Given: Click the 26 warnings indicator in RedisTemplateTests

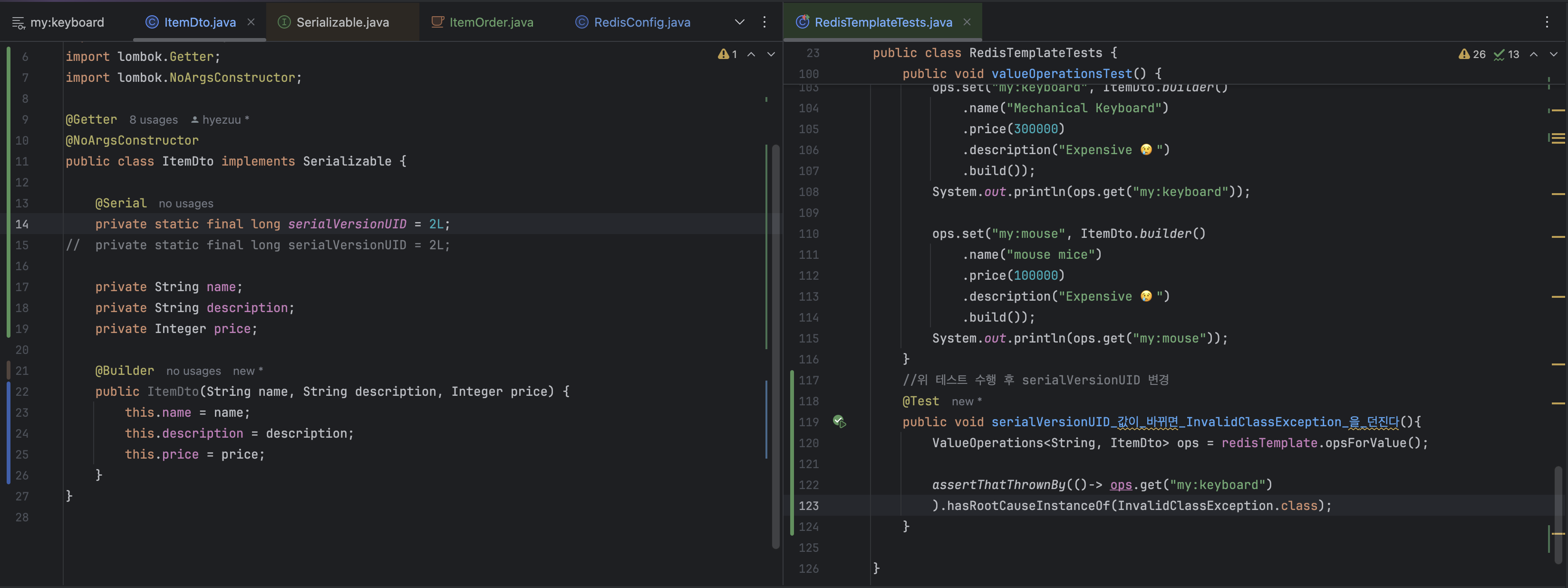Looking at the screenshot, I should 1472,54.
